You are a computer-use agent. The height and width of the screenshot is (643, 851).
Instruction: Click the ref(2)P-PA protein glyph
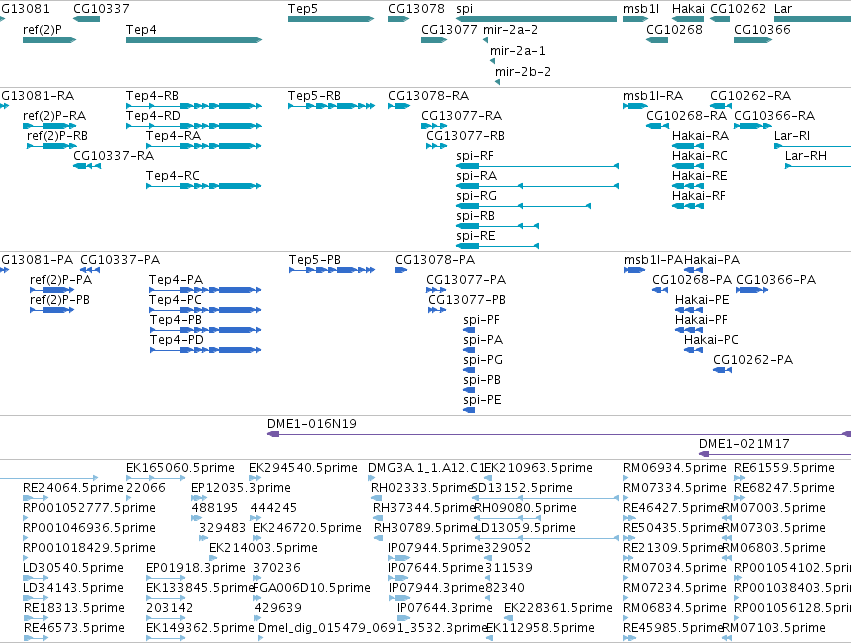[x=52, y=290]
